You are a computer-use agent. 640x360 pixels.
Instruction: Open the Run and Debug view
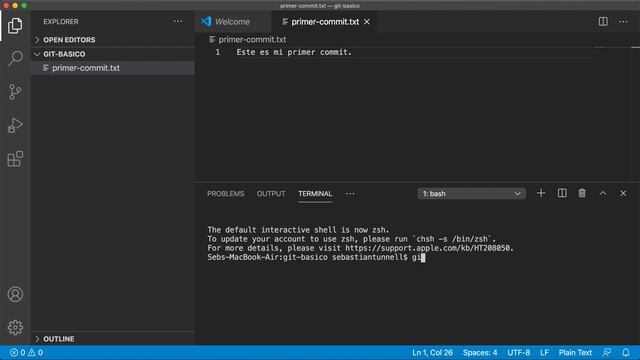coord(15,125)
